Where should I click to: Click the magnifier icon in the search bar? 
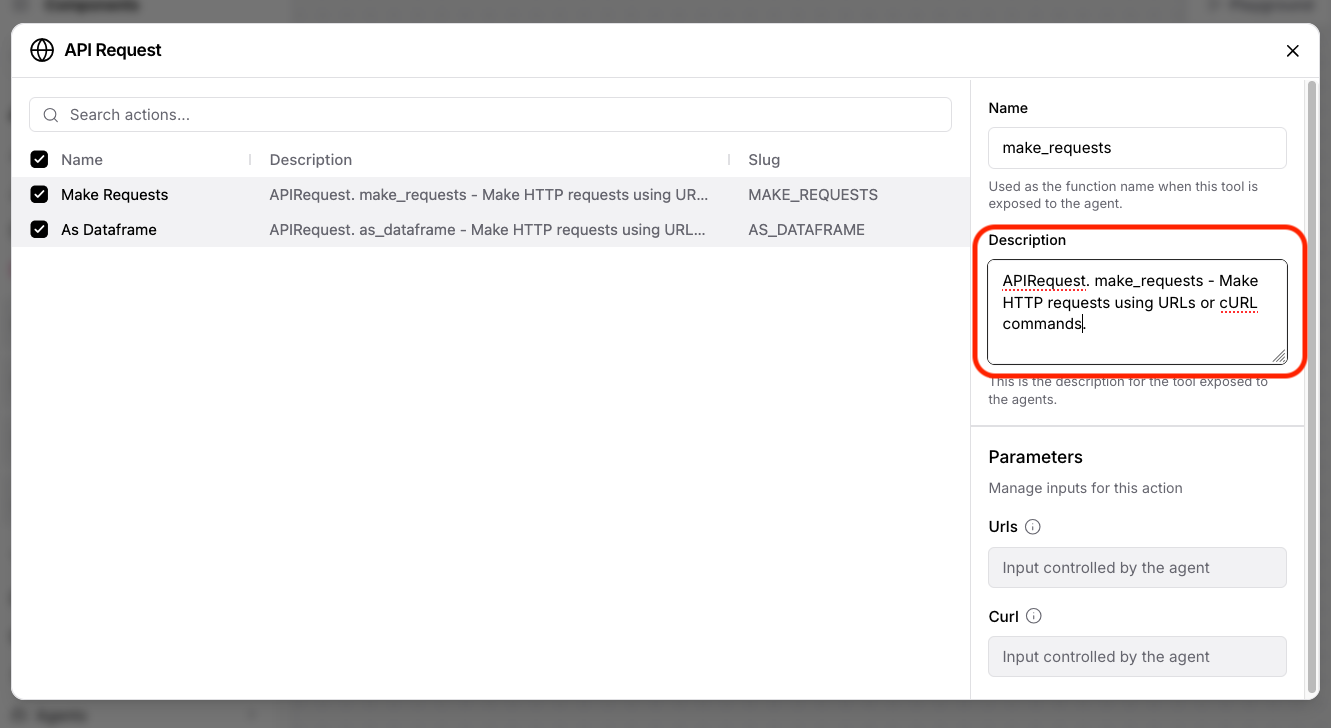click(51, 115)
